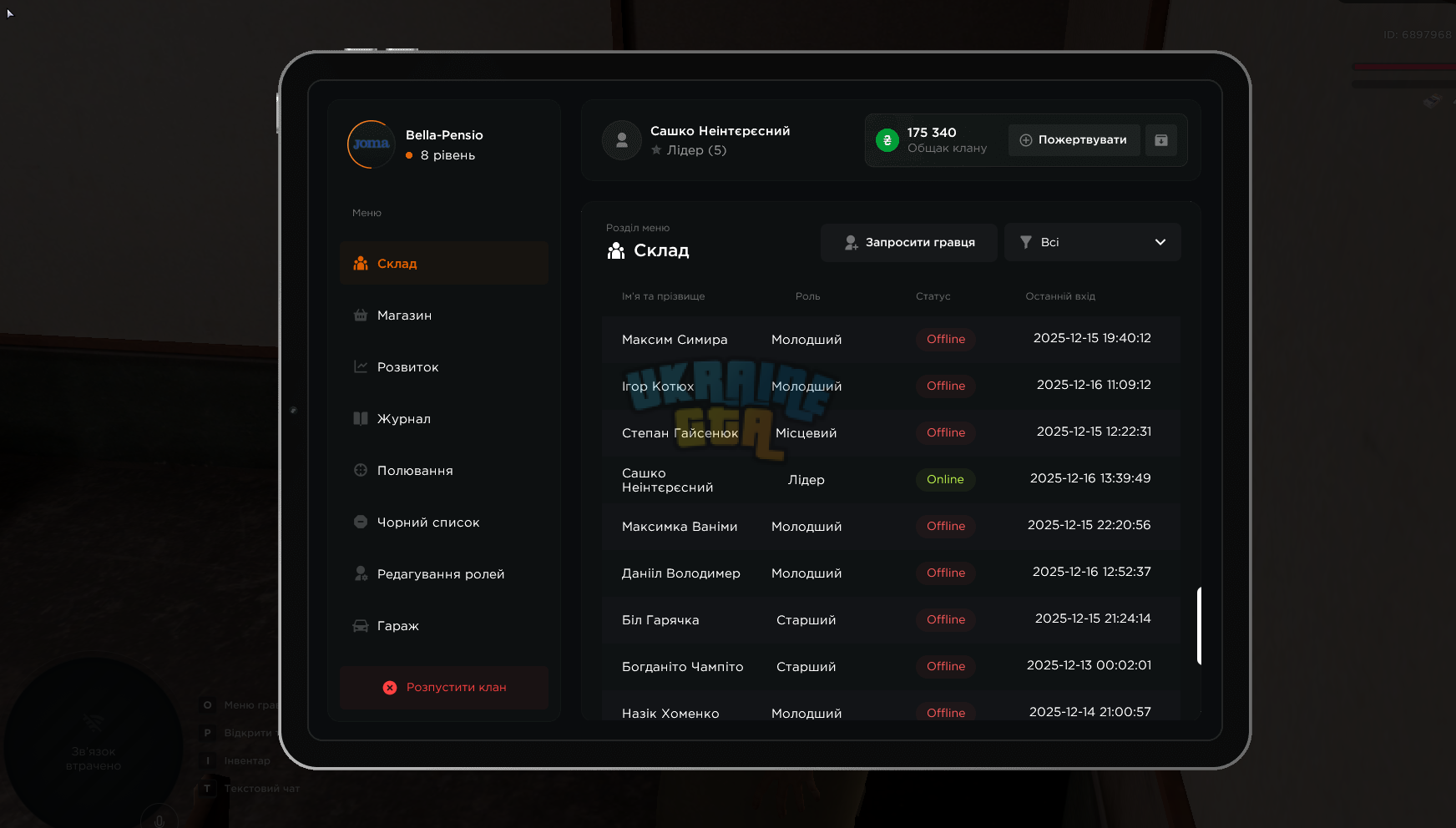This screenshot has width=1456, height=828.
Task: Click the Редагування ролей user icon
Action: (x=361, y=573)
